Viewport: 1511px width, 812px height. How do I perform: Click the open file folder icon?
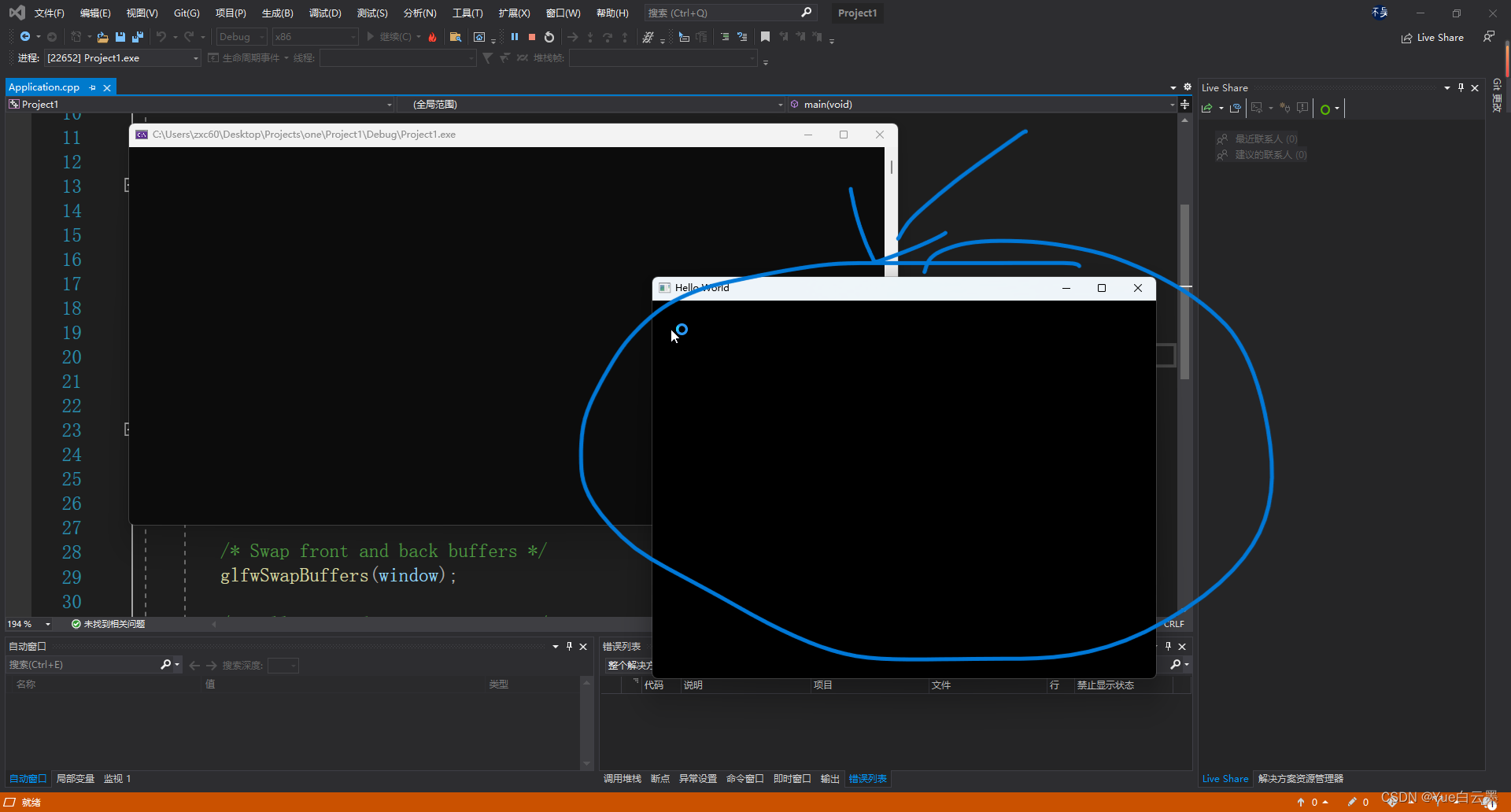(x=102, y=37)
